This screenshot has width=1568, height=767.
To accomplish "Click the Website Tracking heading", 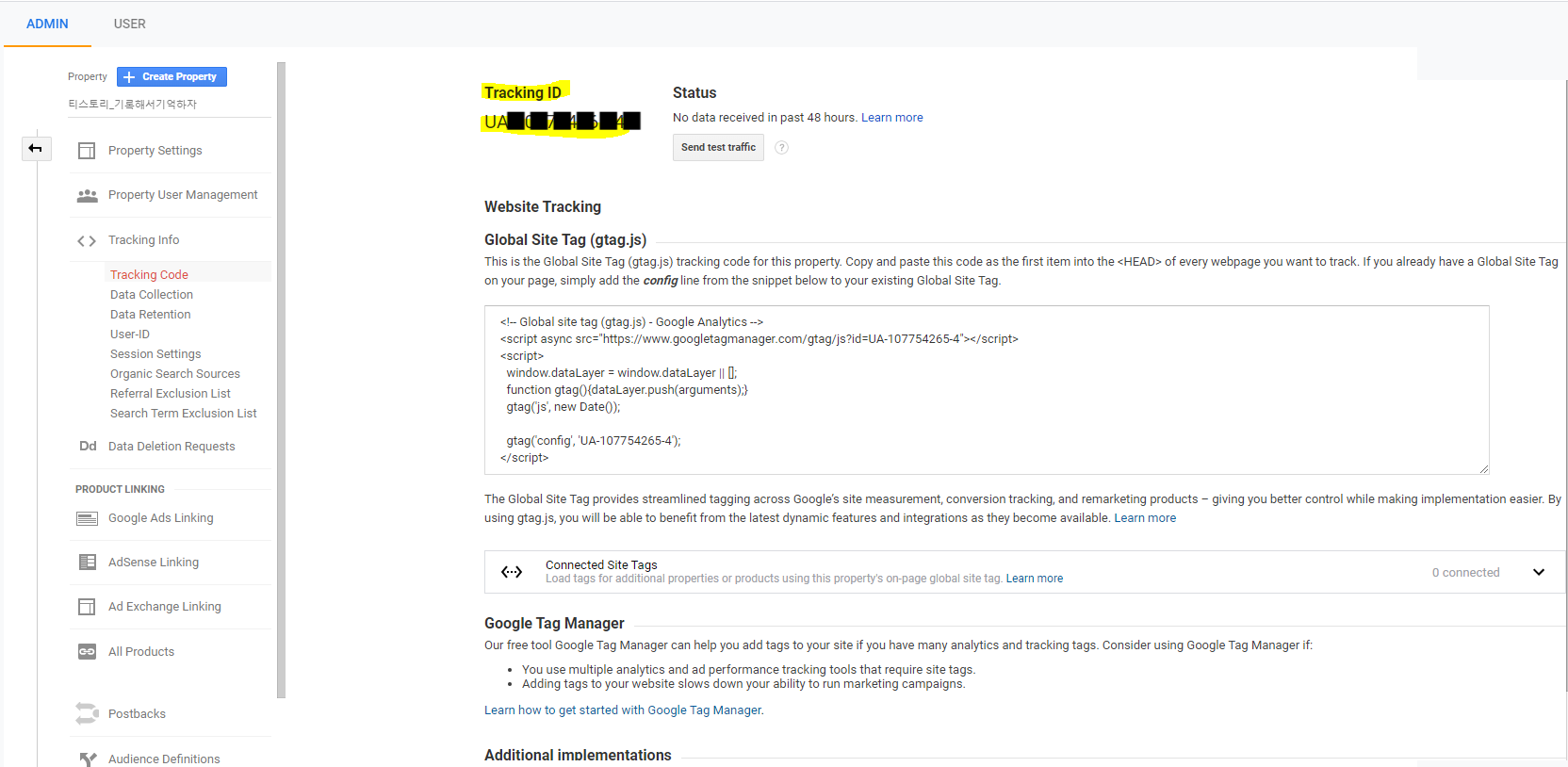I will [543, 207].
